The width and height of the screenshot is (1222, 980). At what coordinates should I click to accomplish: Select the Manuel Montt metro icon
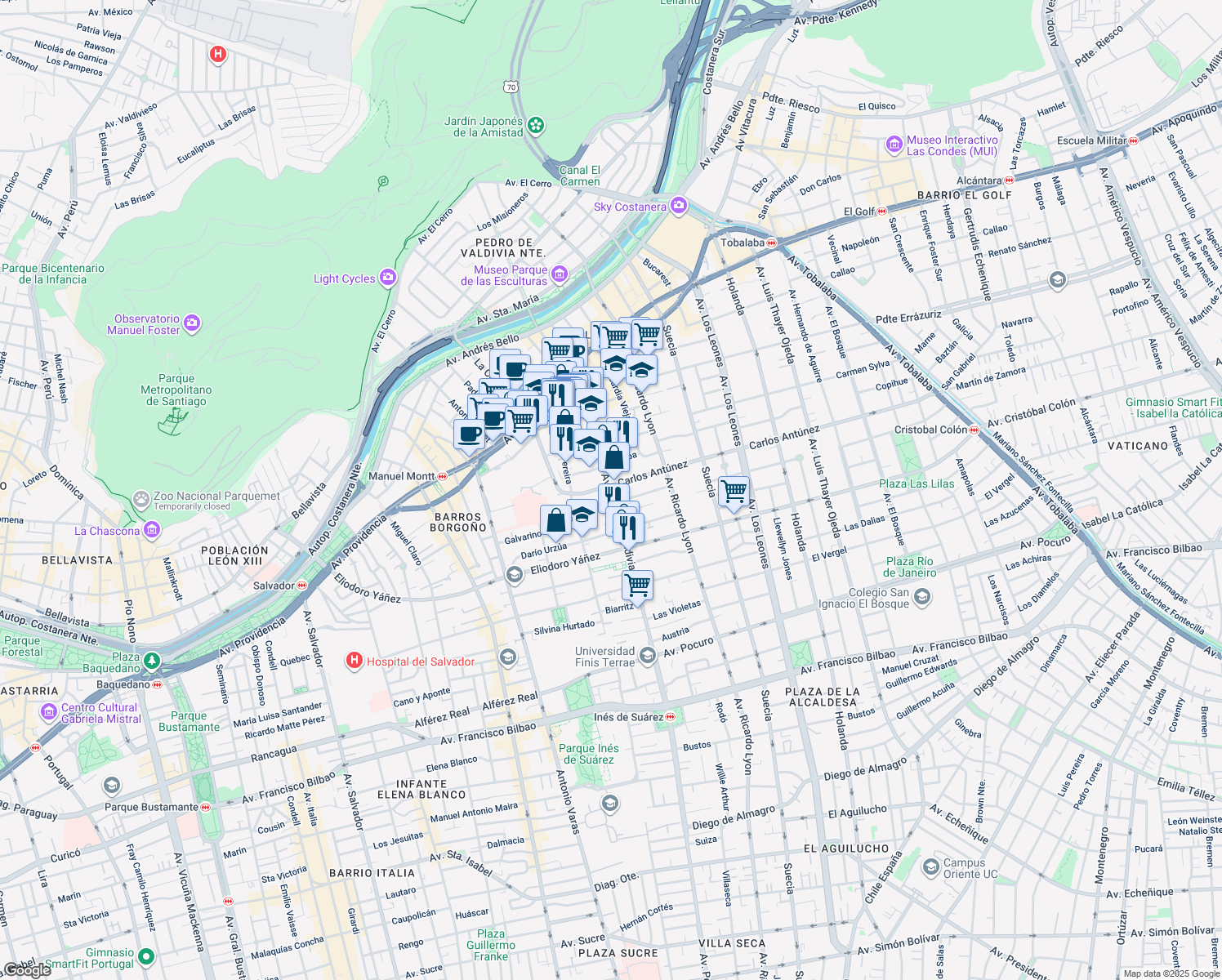(x=443, y=476)
